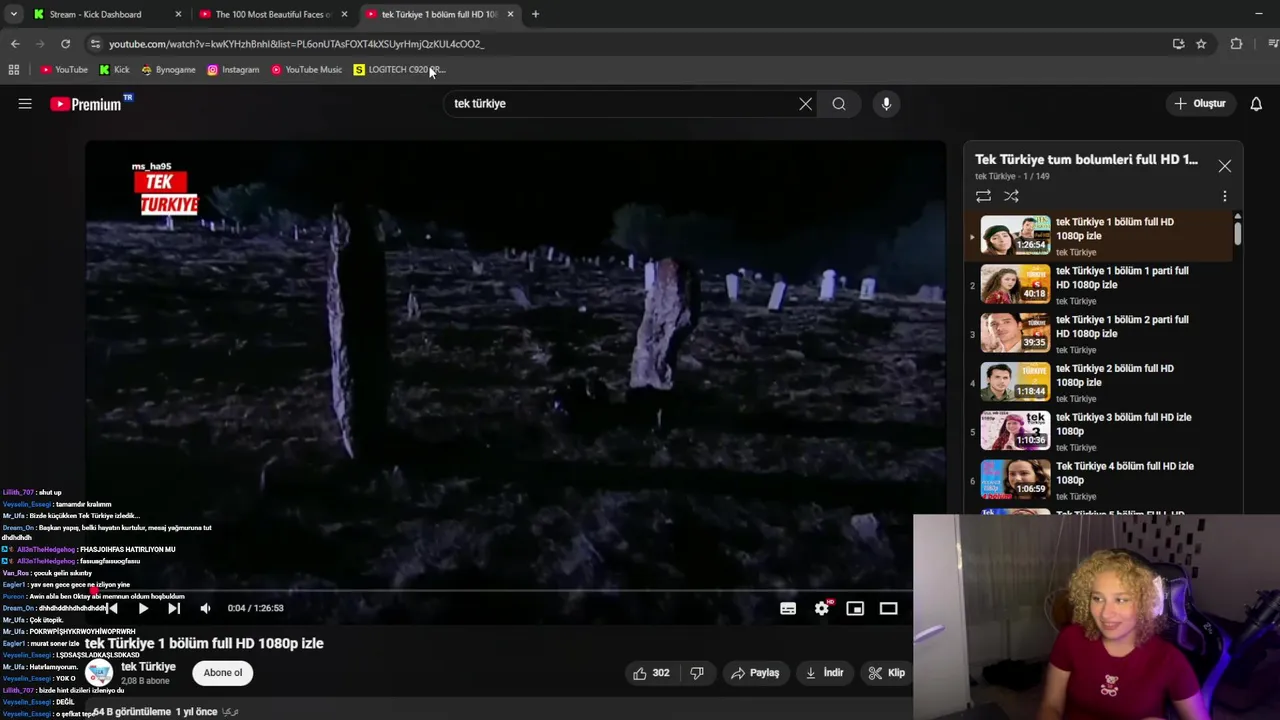Like the video

point(651,673)
